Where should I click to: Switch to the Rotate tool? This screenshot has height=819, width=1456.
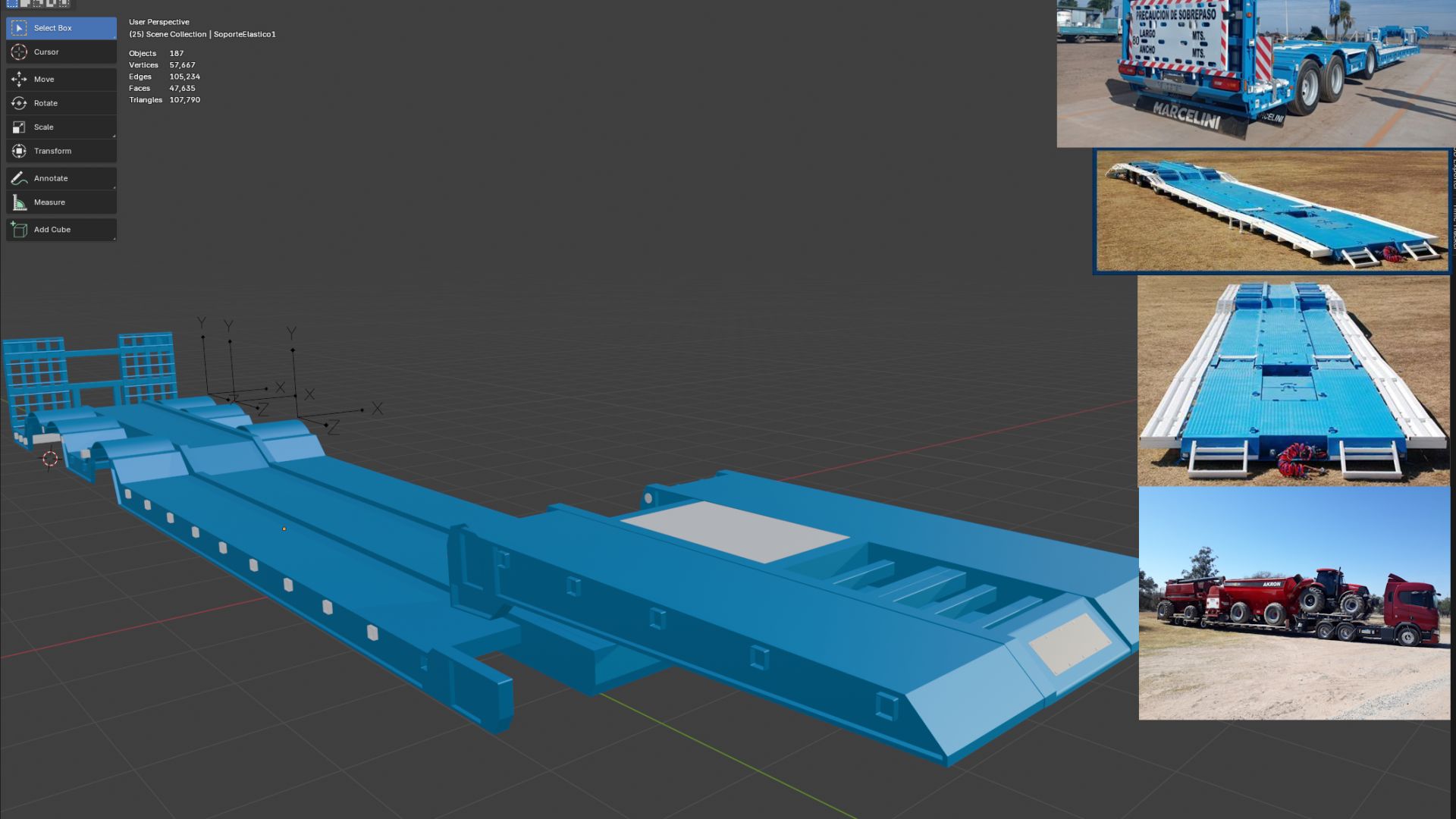[x=61, y=103]
